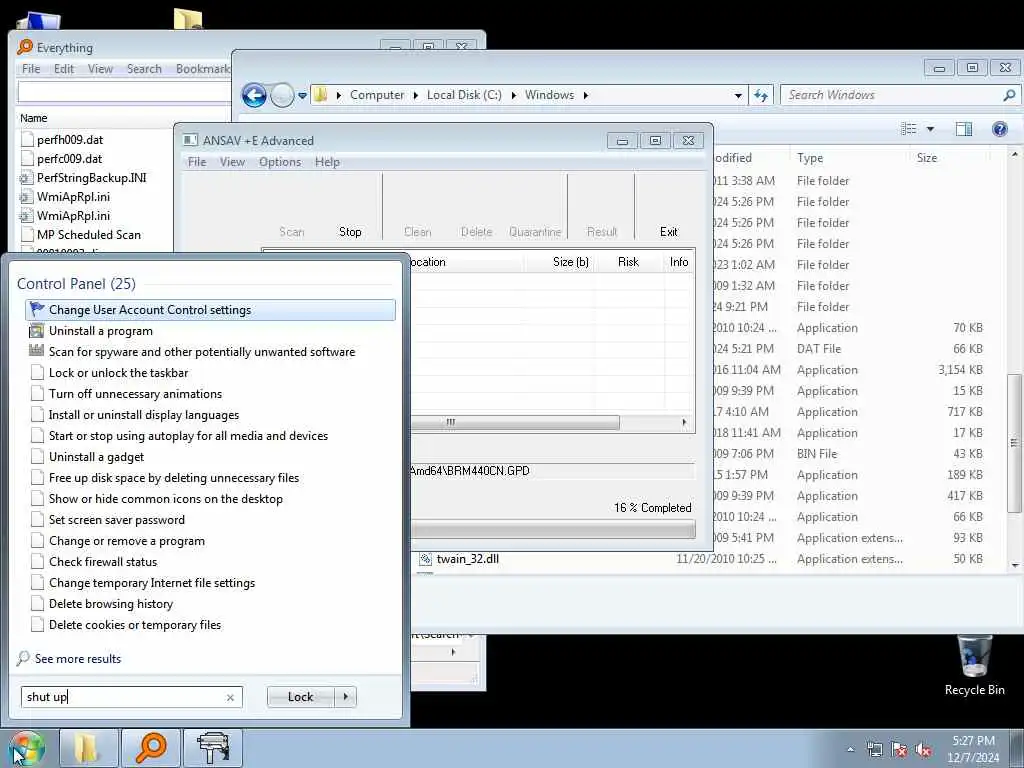Select MP Scheduled Scan in Everything list
The height and width of the screenshot is (768, 1024).
click(x=89, y=234)
